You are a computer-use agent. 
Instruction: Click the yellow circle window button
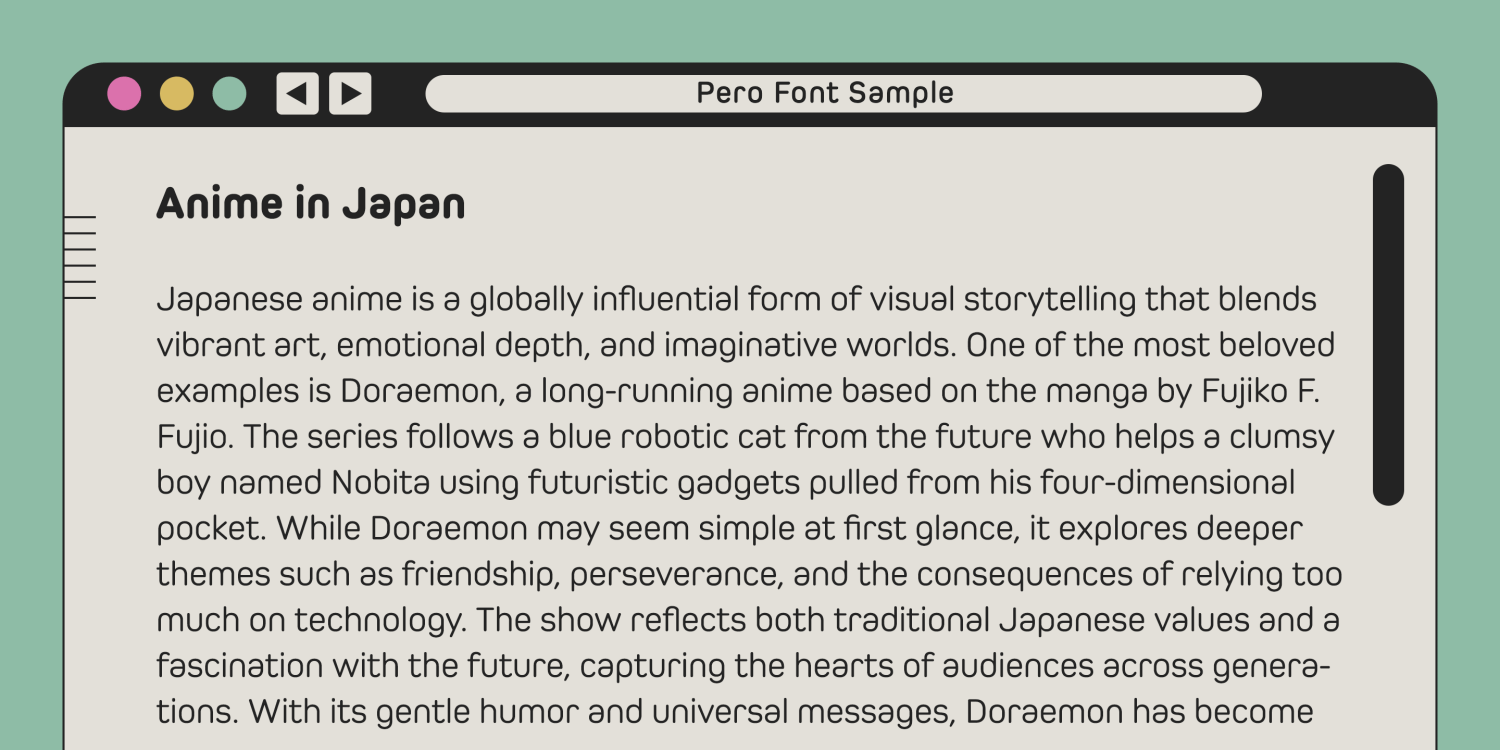[177, 94]
